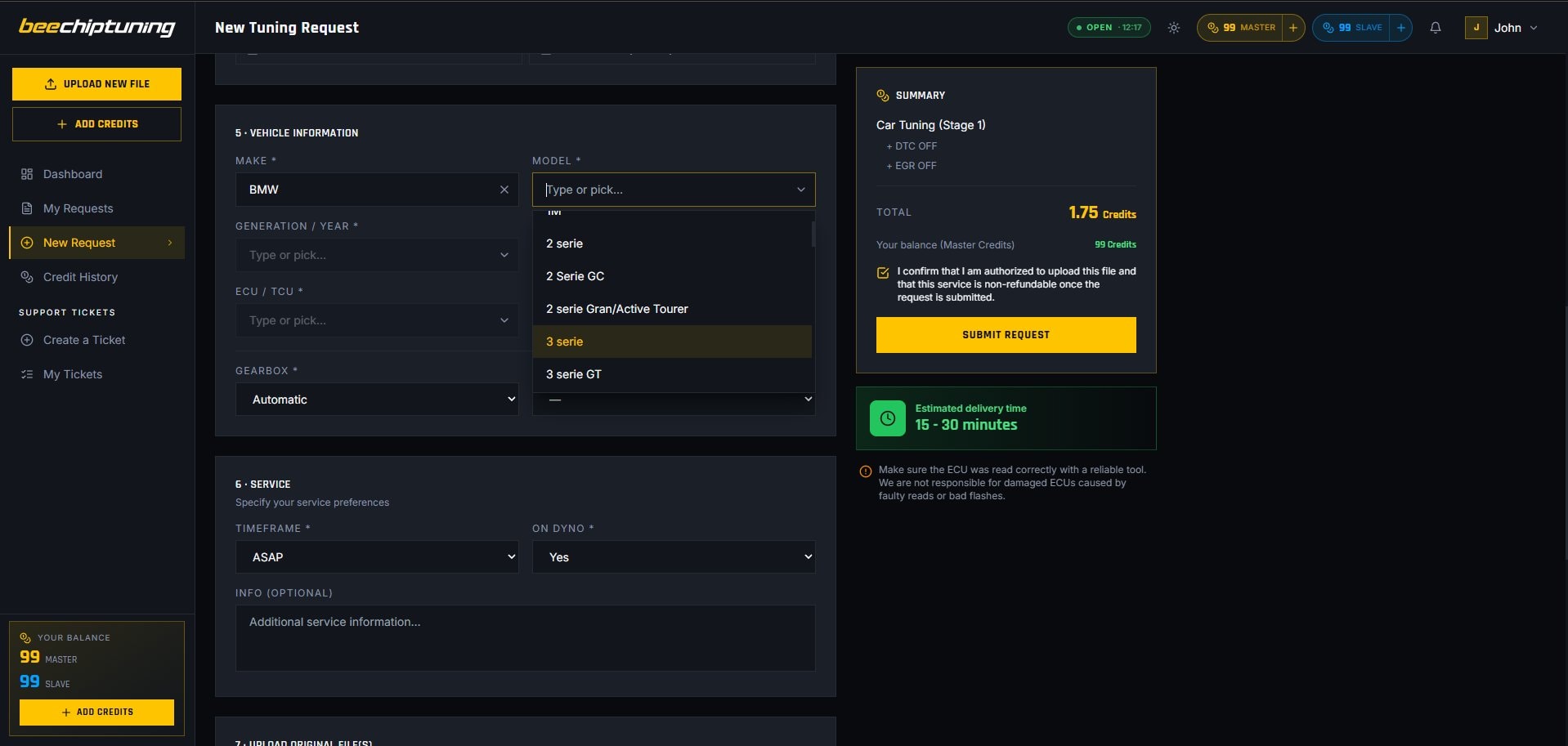
Task: Click the Make field showing BMW
Action: (377, 190)
